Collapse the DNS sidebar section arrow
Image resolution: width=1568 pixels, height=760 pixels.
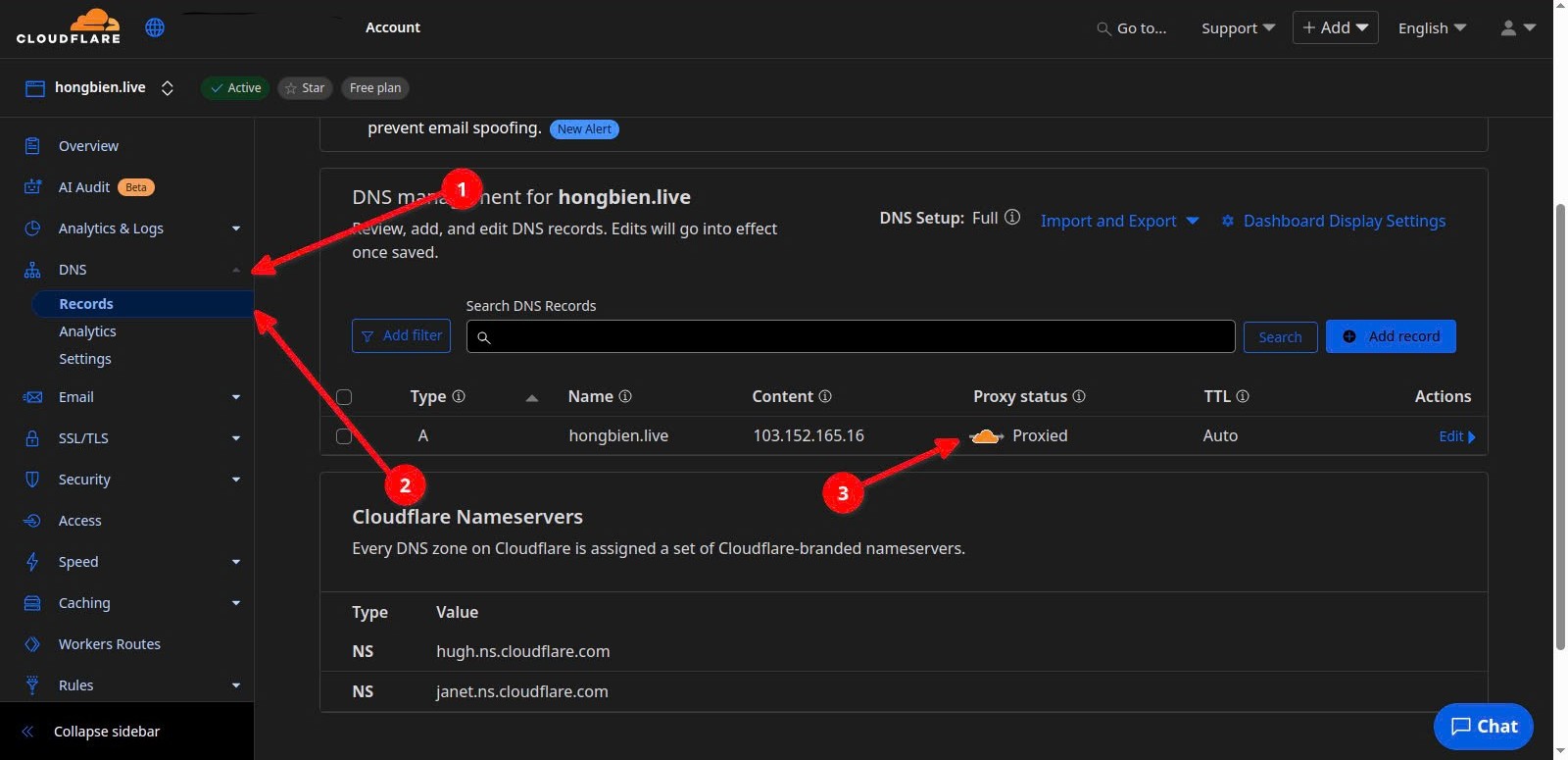(236, 270)
